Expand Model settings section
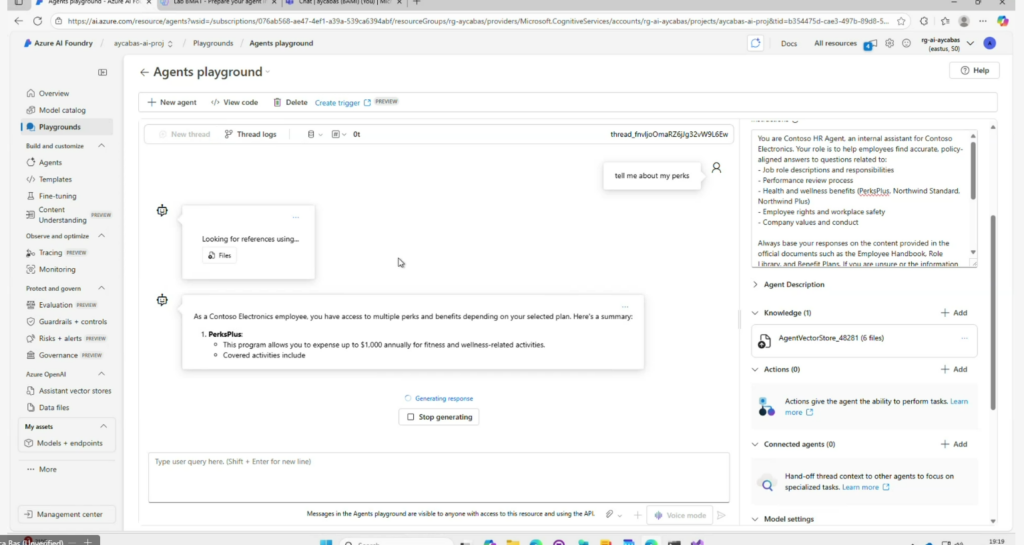Image resolution: width=1024 pixels, height=545 pixels. (784, 520)
